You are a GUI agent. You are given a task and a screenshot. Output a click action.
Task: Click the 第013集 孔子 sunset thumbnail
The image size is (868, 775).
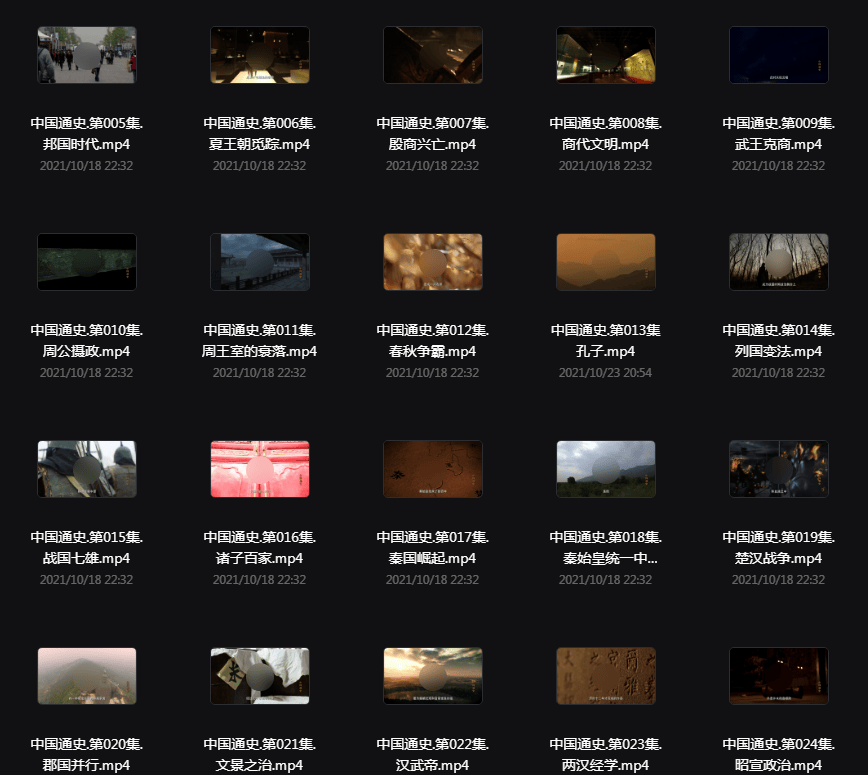point(606,262)
